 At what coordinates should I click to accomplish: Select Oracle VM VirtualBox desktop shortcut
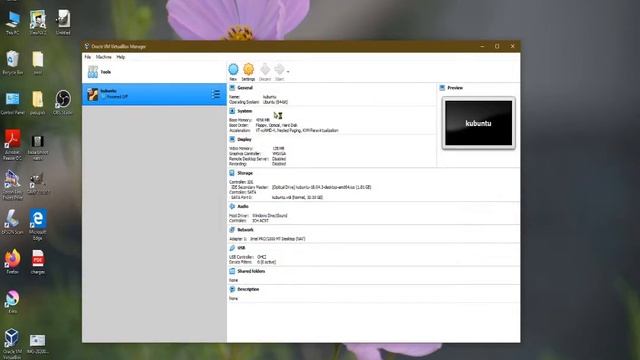coord(12,344)
